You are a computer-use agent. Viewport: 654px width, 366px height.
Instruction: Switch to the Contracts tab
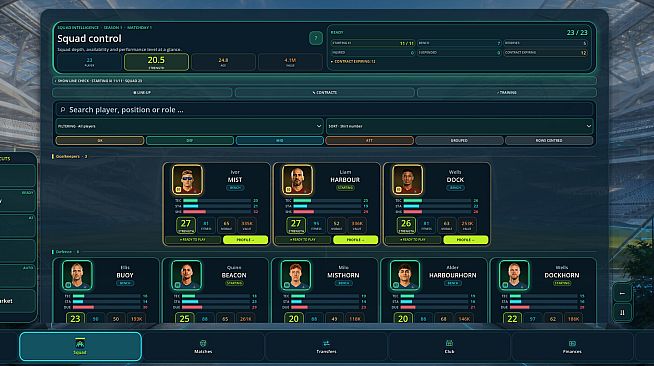pos(324,93)
